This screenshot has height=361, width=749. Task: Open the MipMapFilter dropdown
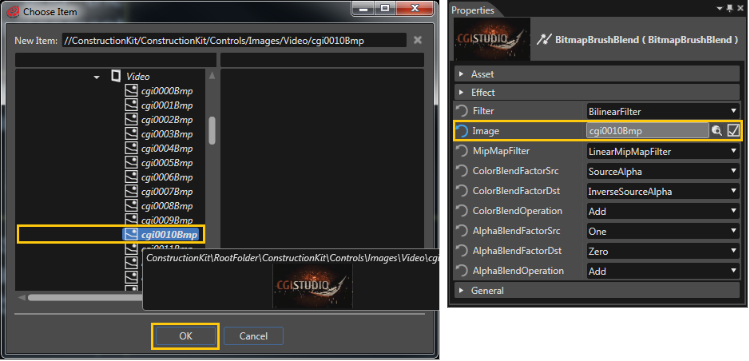coord(663,151)
